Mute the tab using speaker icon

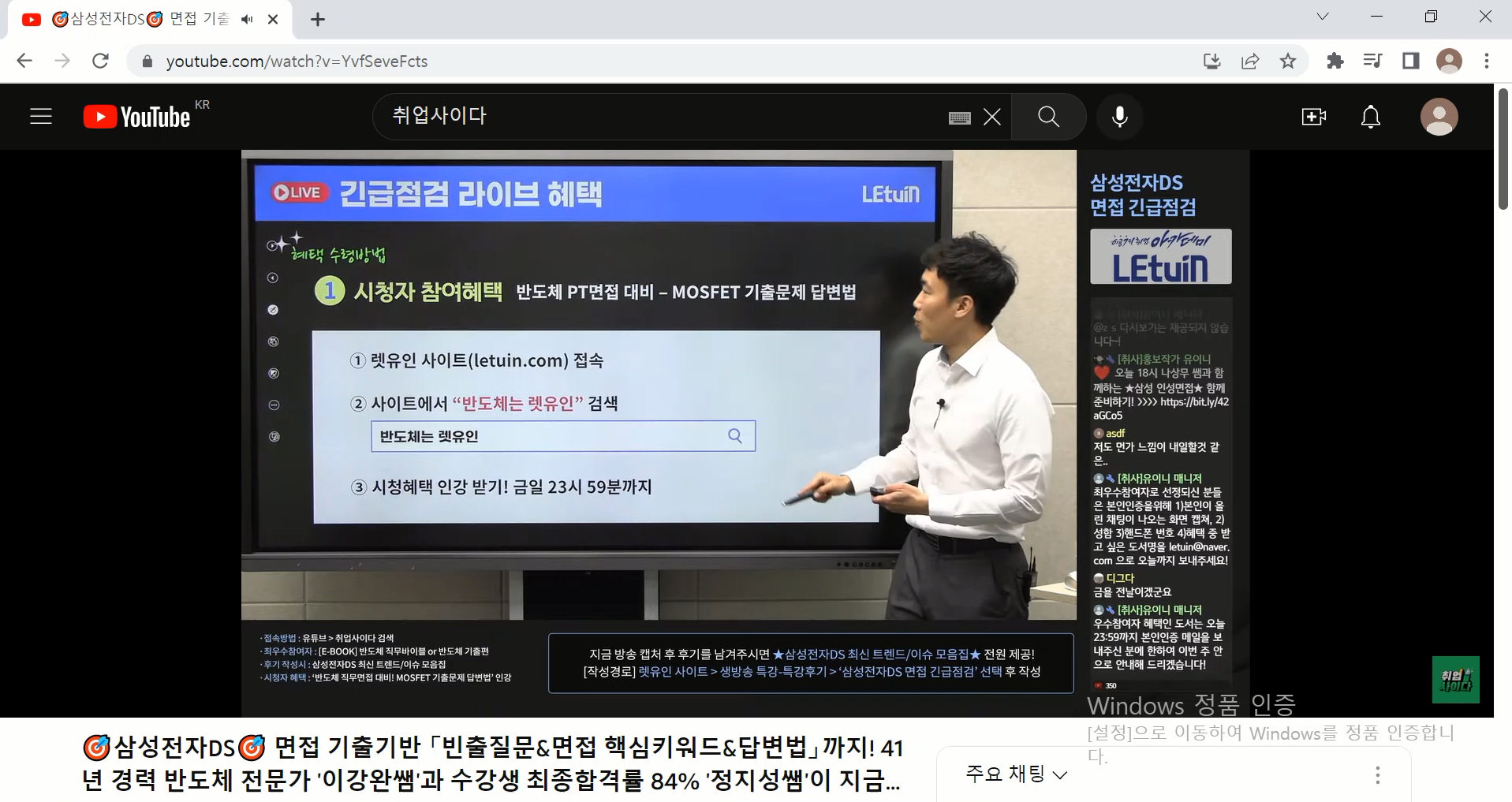[247, 20]
